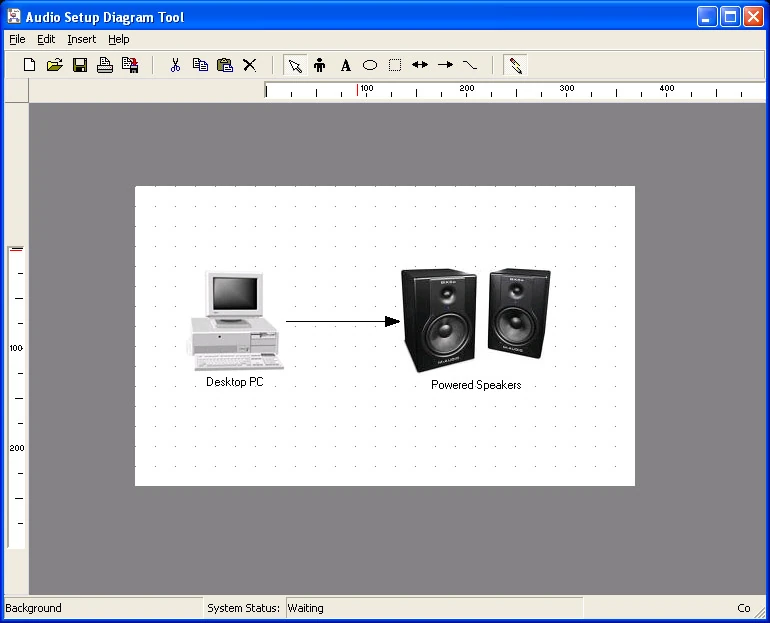Image resolution: width=770 pixels, height=623 pixels.
Task: Choose the bent line connector tool
Action: click(470, 64)
